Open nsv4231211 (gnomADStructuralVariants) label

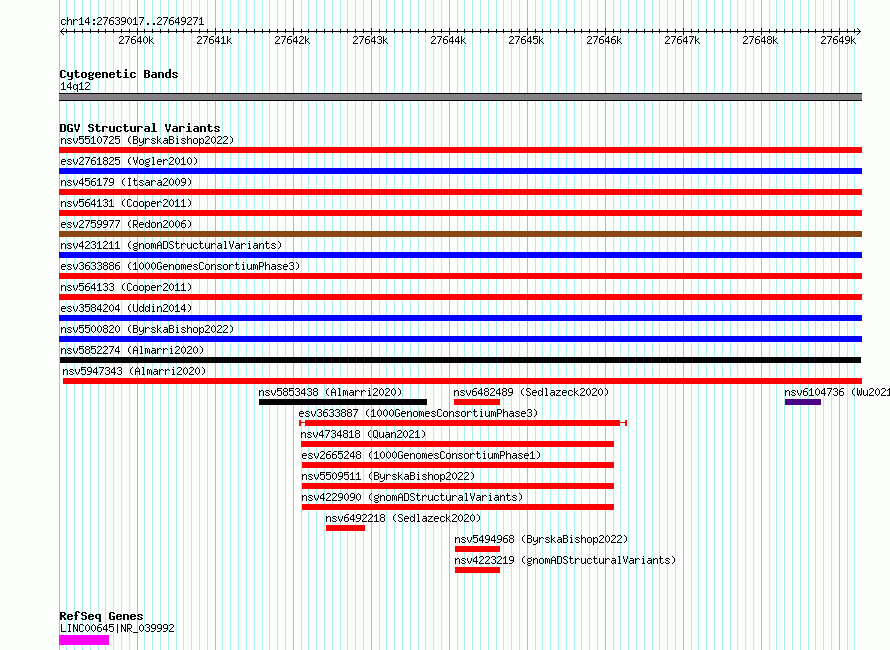pos(171,245)
